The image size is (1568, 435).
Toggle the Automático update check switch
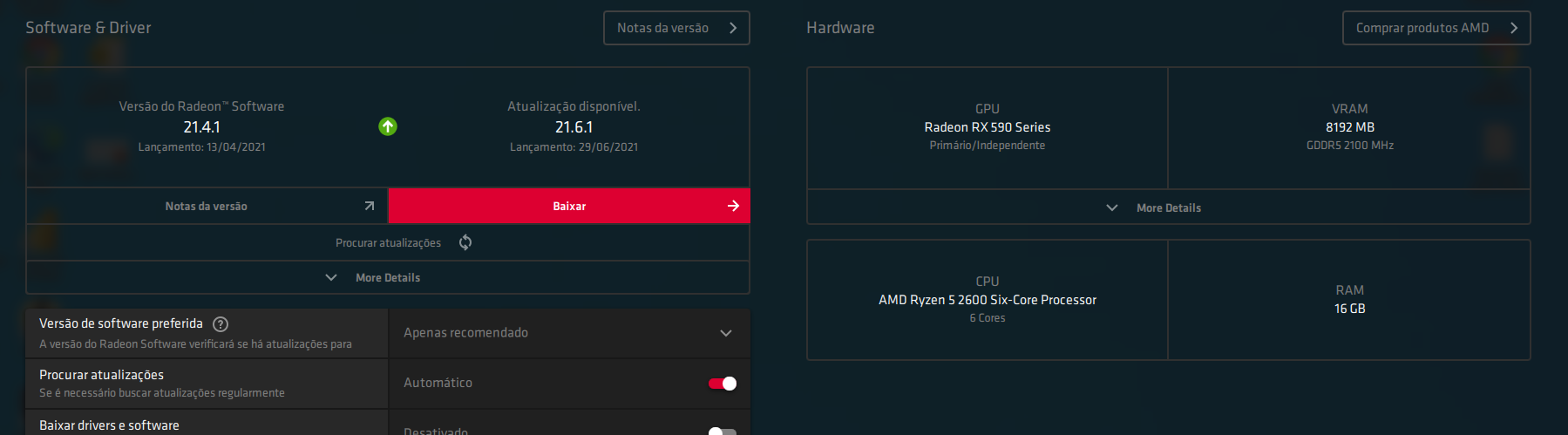click(x=723, y=384)
